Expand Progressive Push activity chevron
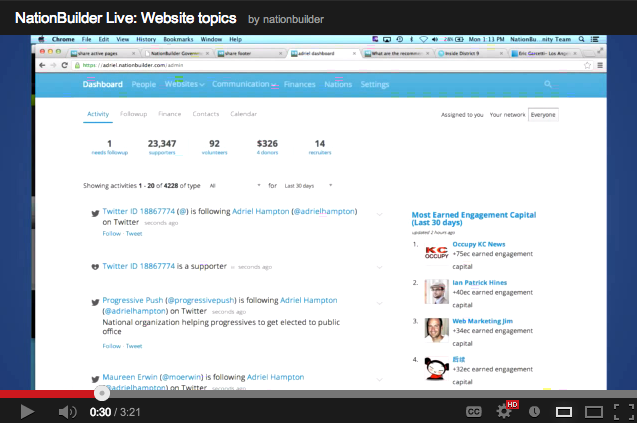This screenshot has width=637, height=423. click(379, 303)
